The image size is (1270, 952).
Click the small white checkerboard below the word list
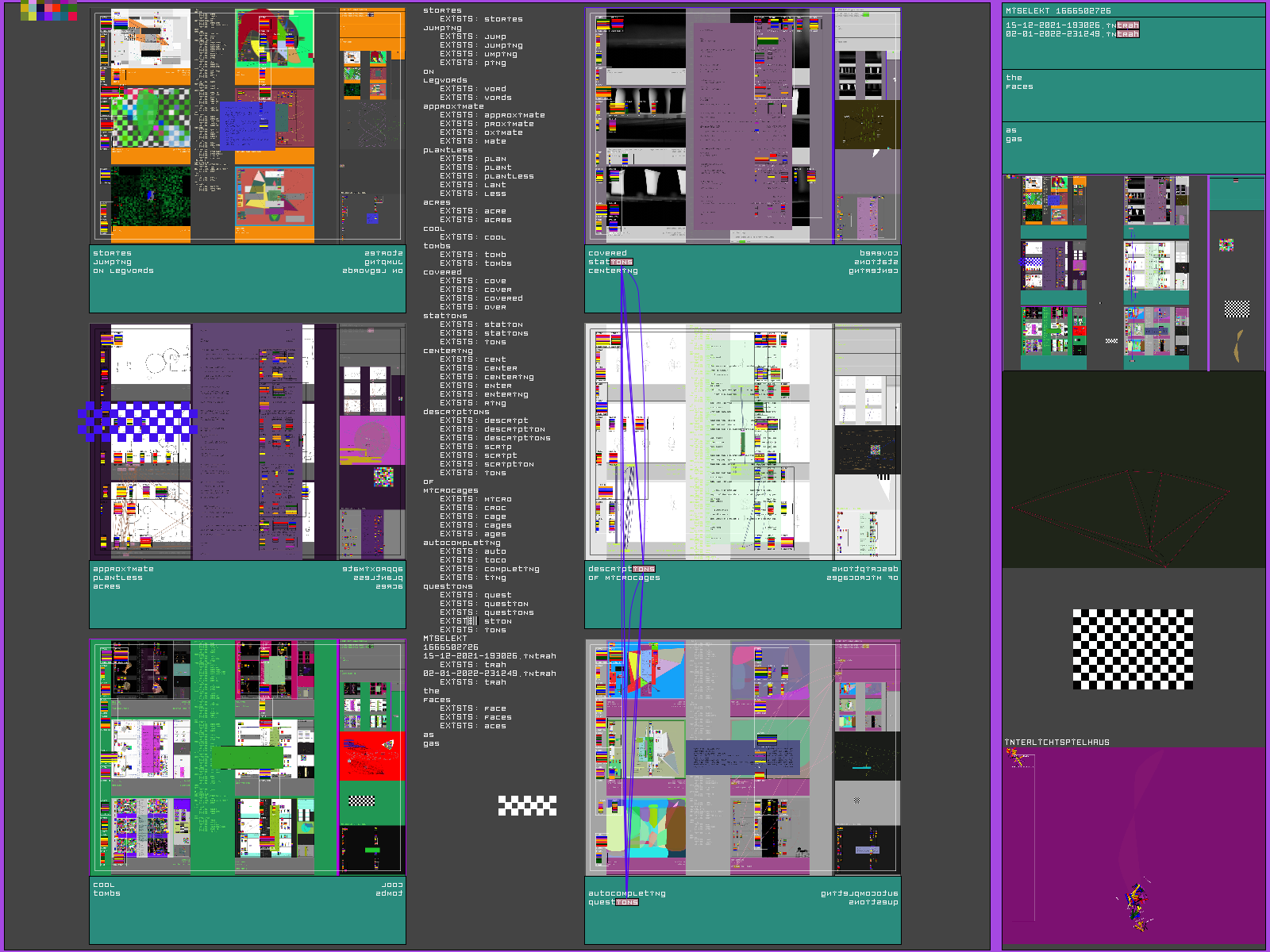pos(527,805)
